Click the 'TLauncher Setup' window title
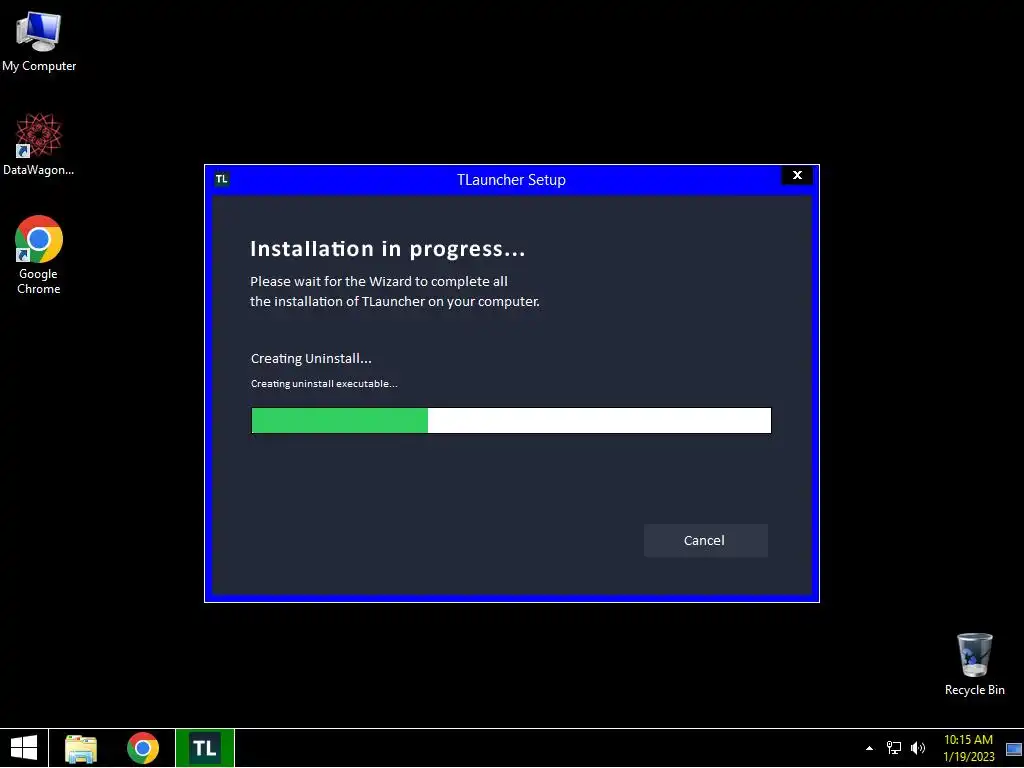 tap(511, 180)
